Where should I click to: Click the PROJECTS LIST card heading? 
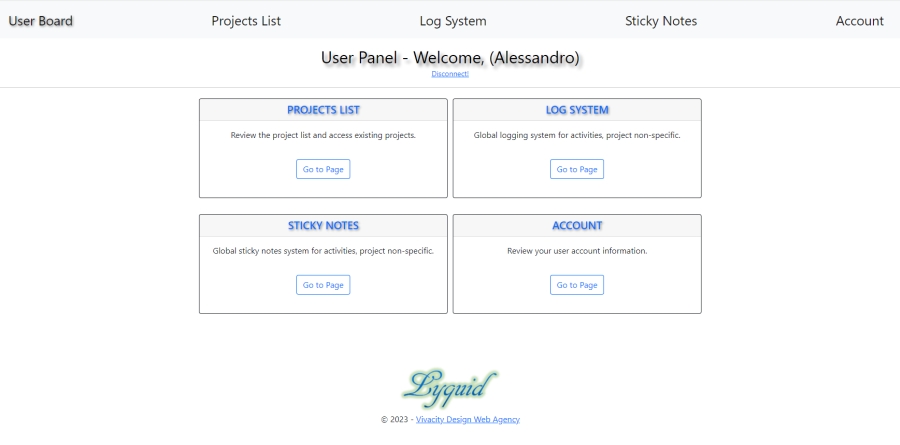point(323,110)
